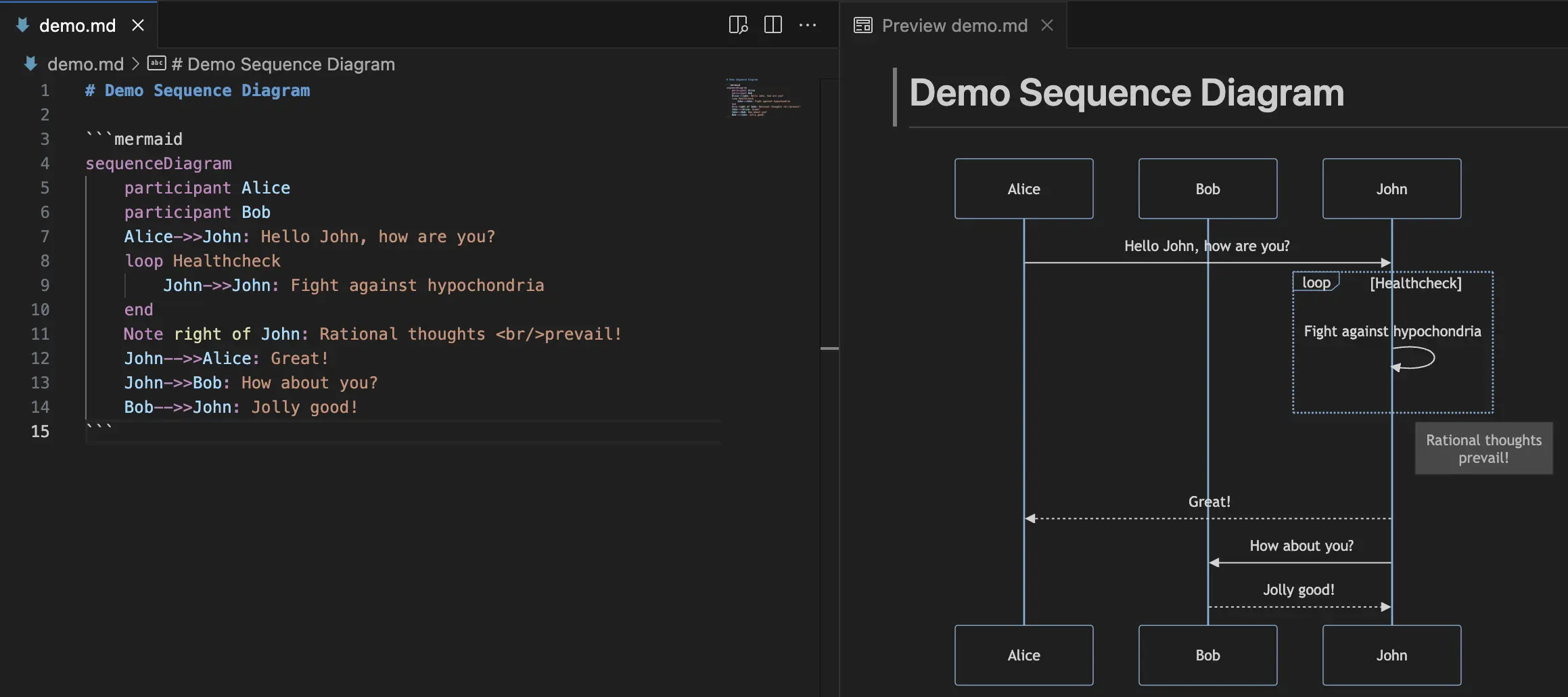
Task: Click the loop label in diagram
Action: (x=1316, y=282)
